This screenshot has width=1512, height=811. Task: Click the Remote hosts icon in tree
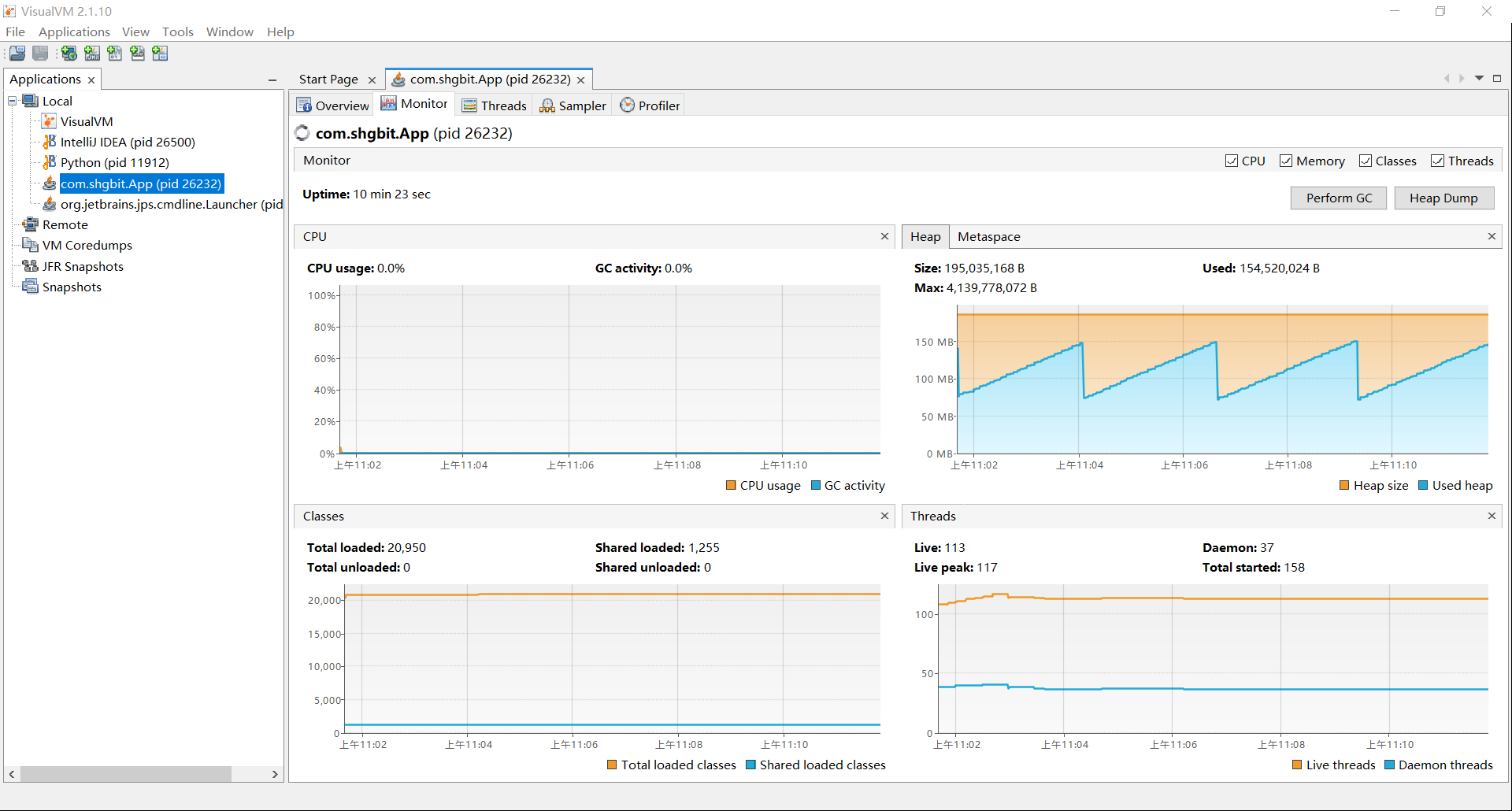click(x=31, y=224)
